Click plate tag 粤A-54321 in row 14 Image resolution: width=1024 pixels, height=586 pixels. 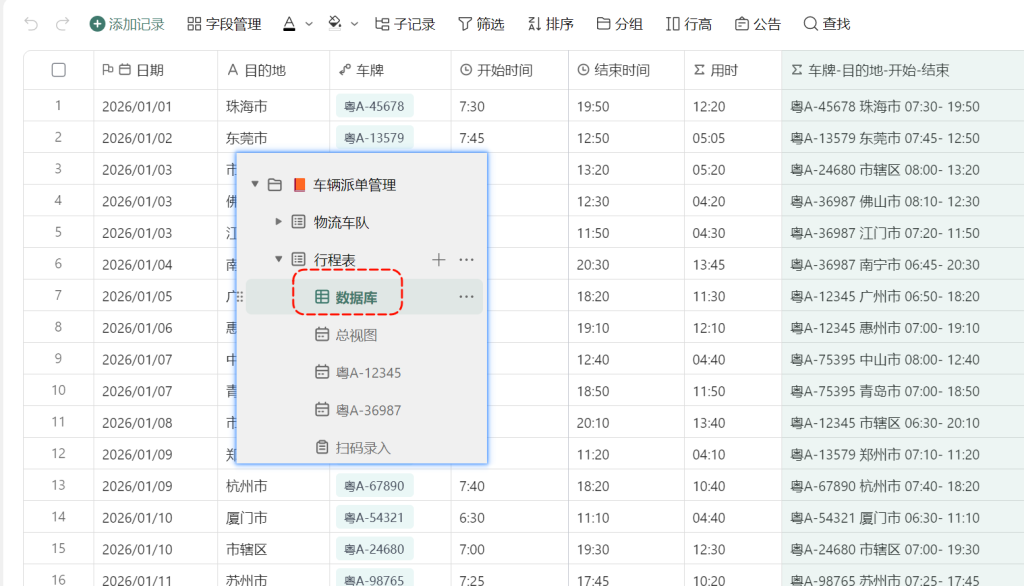pos(374,517)
